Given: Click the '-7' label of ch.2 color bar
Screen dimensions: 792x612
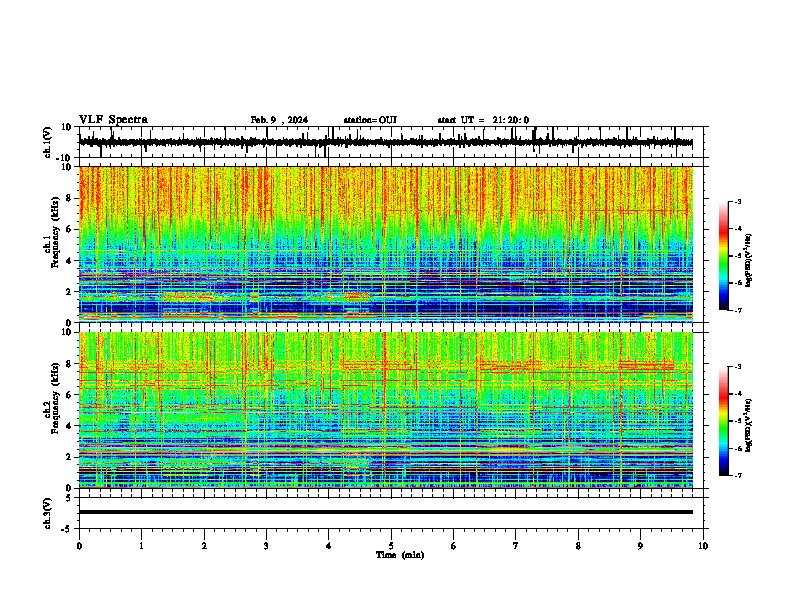Looking at the screenshot, I should coord(737,475).
